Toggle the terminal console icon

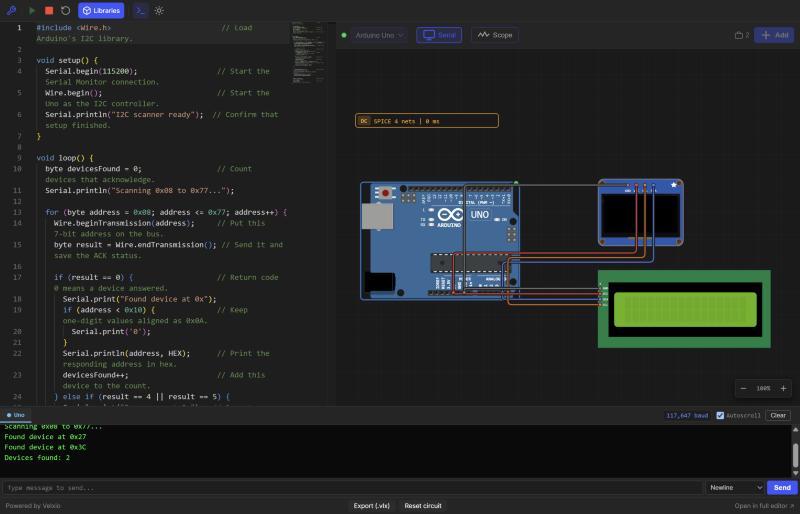(140, 10)
